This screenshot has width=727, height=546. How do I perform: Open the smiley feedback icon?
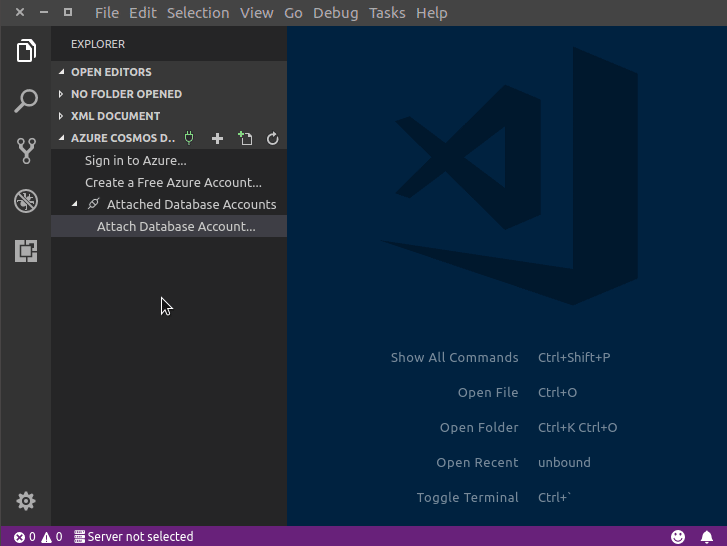click(678, 537)
